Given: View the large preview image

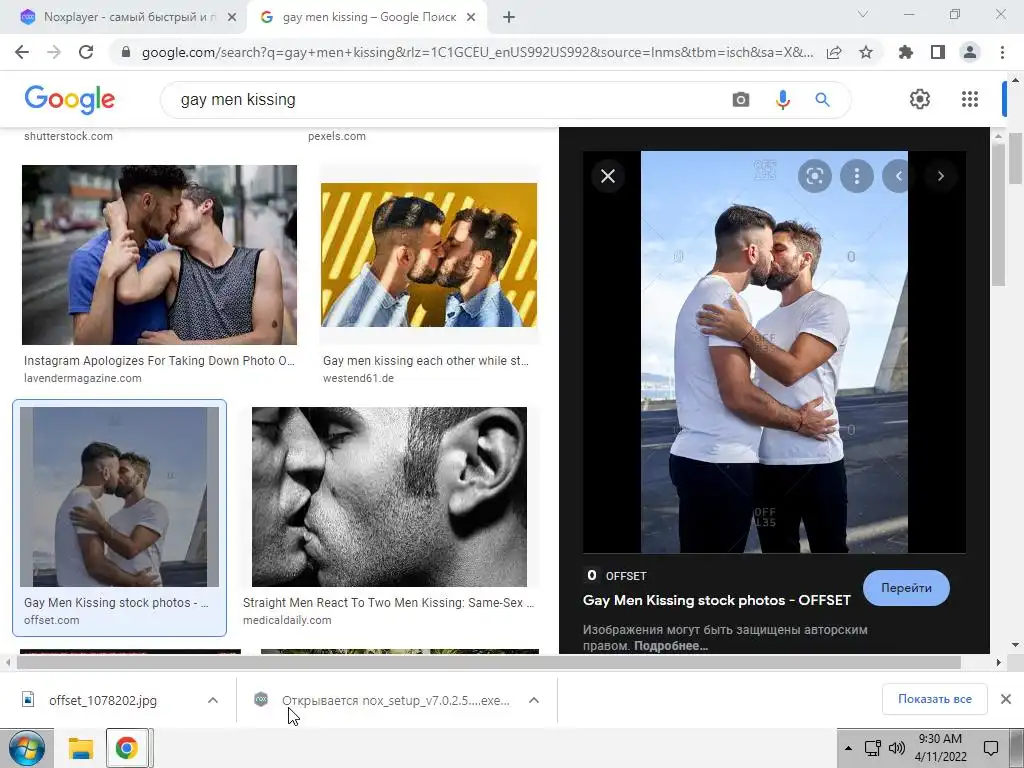Looking at the screenshot, I should tap(774, 352).
